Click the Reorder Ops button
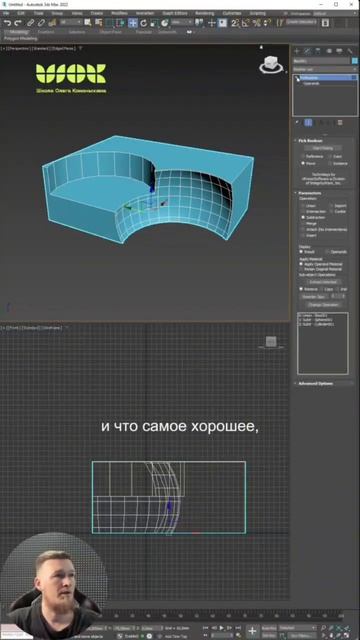Image resolution: width=360 pixels, height=640 pixels. click(313, 296)
